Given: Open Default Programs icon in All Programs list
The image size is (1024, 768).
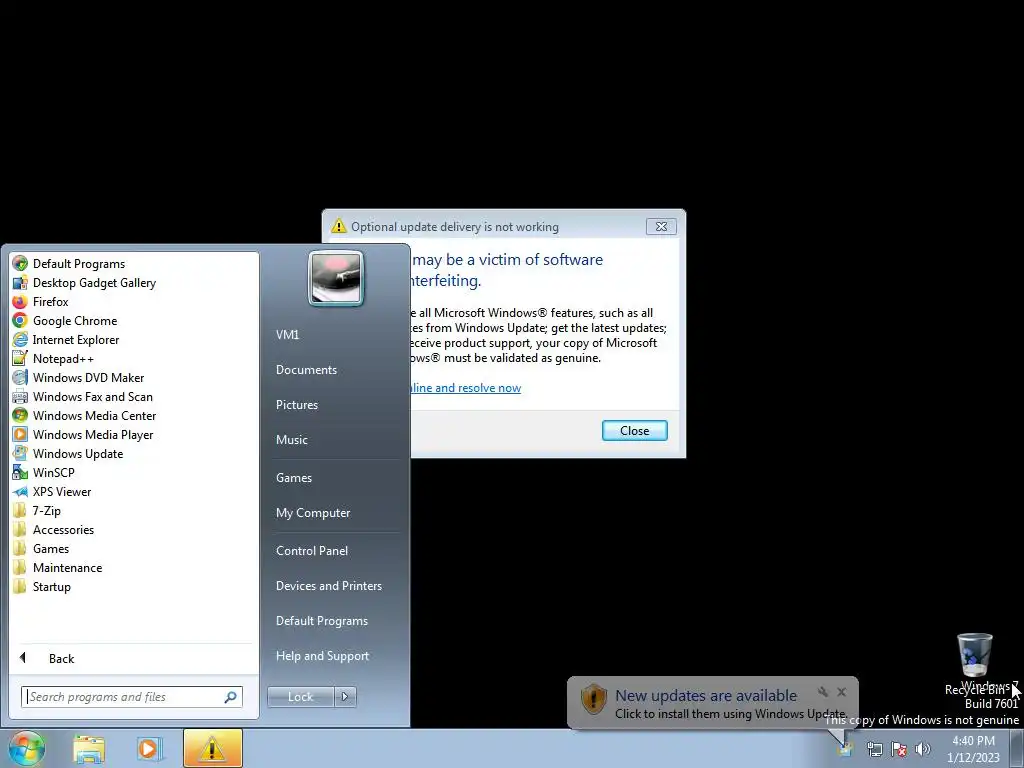Looking at the screenshot, I should pos(20,264).
